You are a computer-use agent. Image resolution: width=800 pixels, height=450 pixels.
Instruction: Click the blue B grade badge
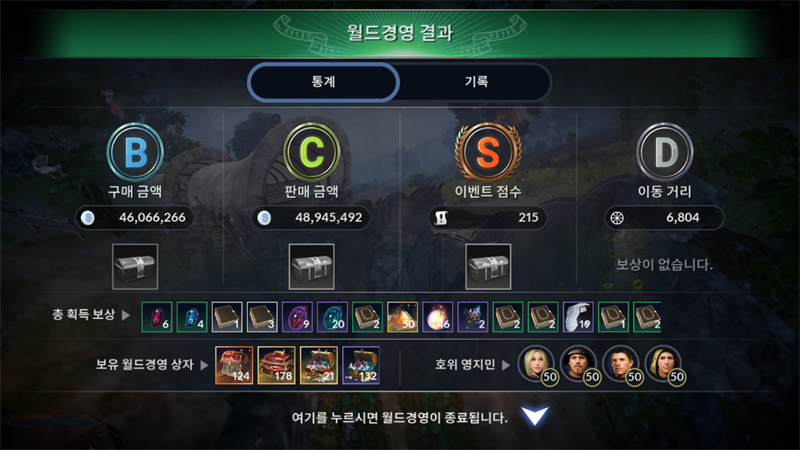pos(135,152)
